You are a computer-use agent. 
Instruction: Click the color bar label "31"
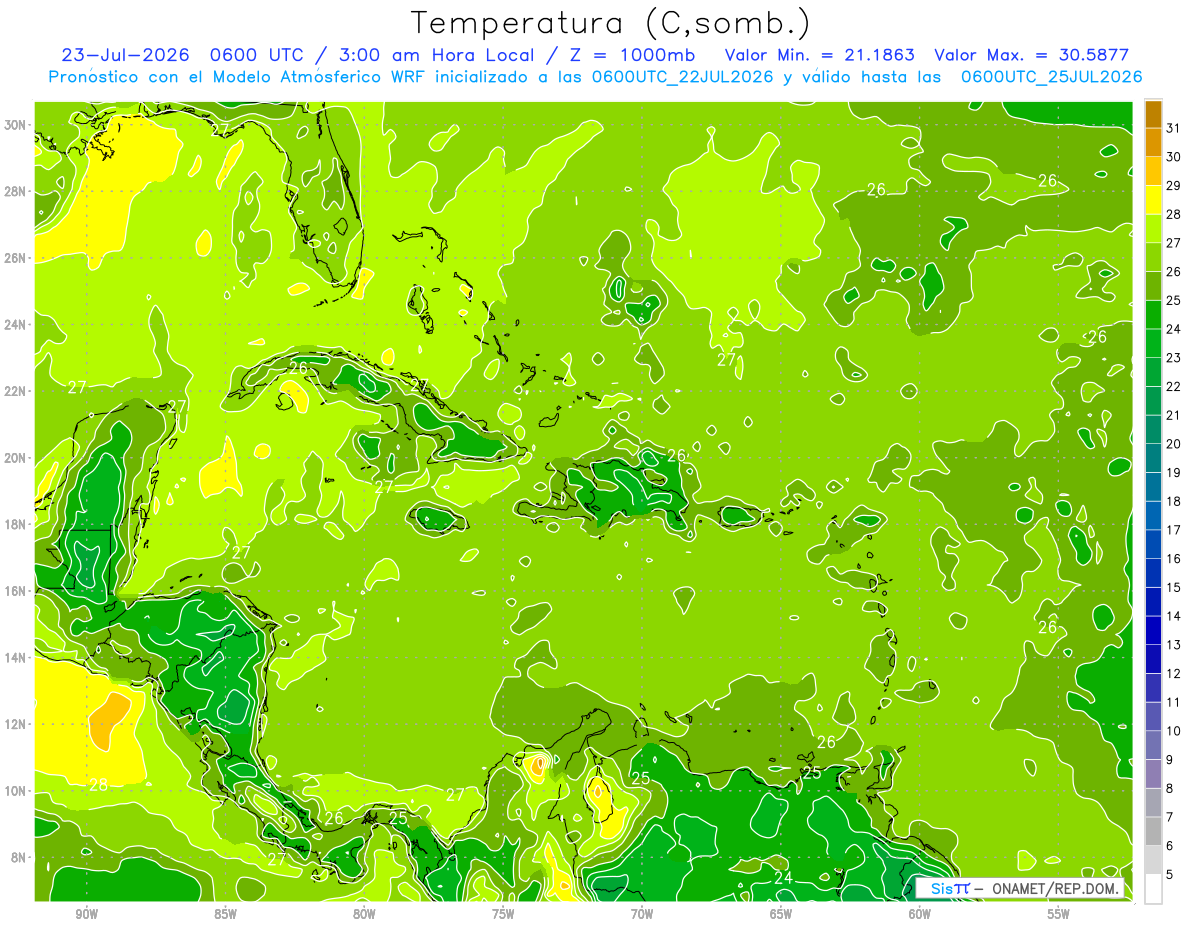(1174, 128)
